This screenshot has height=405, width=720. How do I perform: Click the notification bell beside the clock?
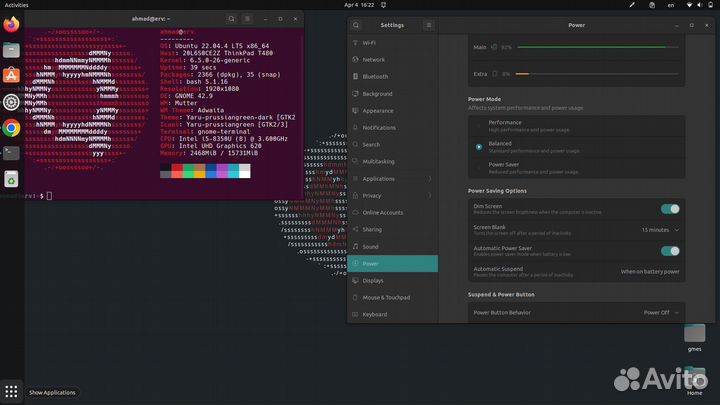pyautogui.click(x=383, y=5)
